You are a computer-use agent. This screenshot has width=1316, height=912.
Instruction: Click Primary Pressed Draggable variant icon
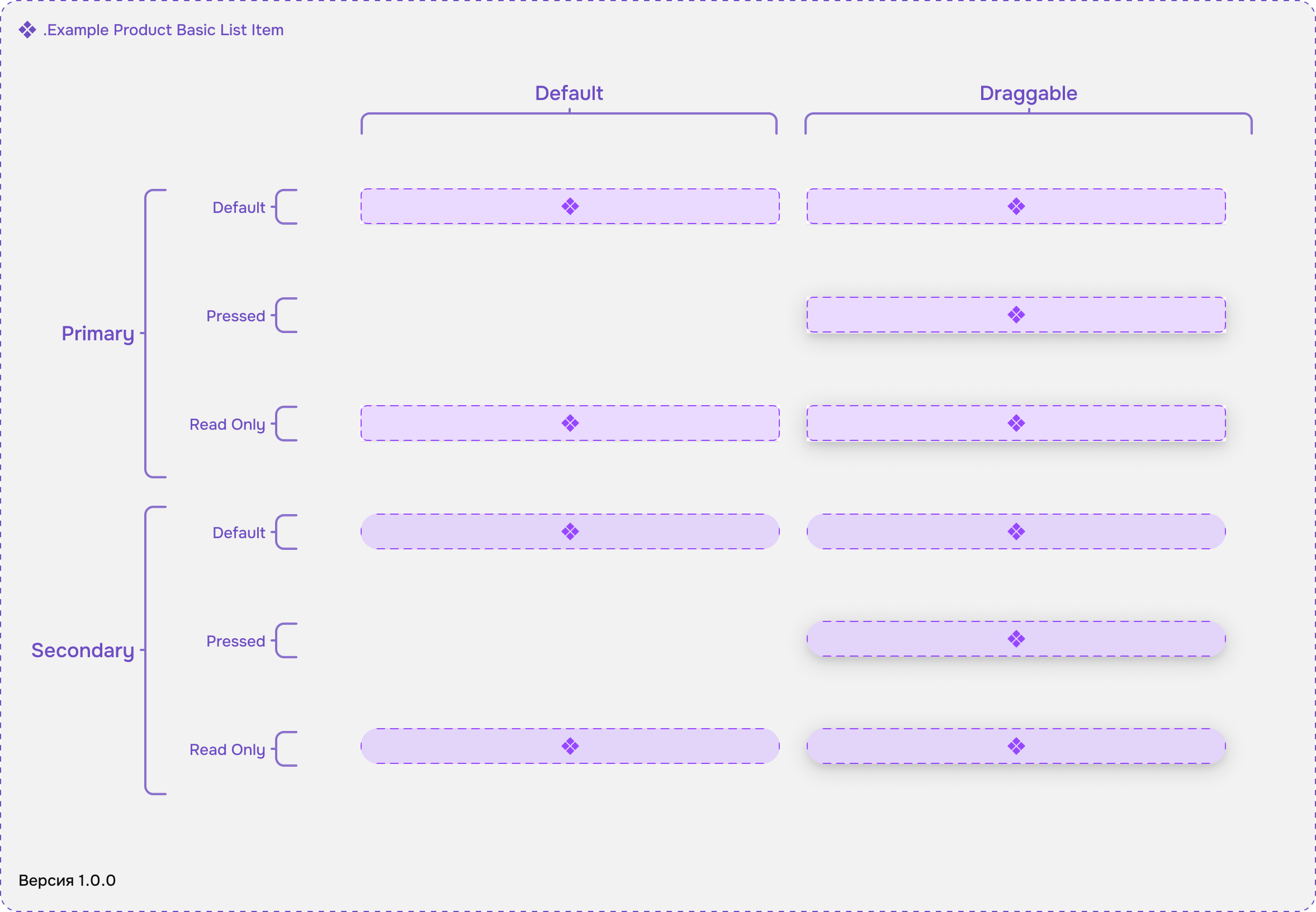1016,315
